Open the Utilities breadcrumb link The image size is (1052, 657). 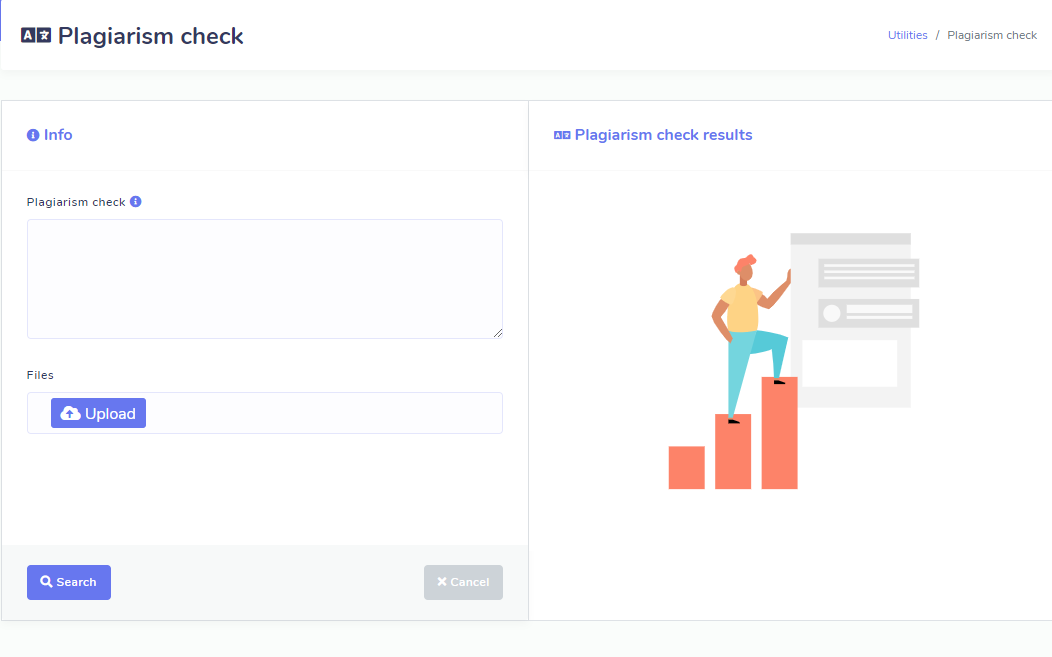(908, 35)
